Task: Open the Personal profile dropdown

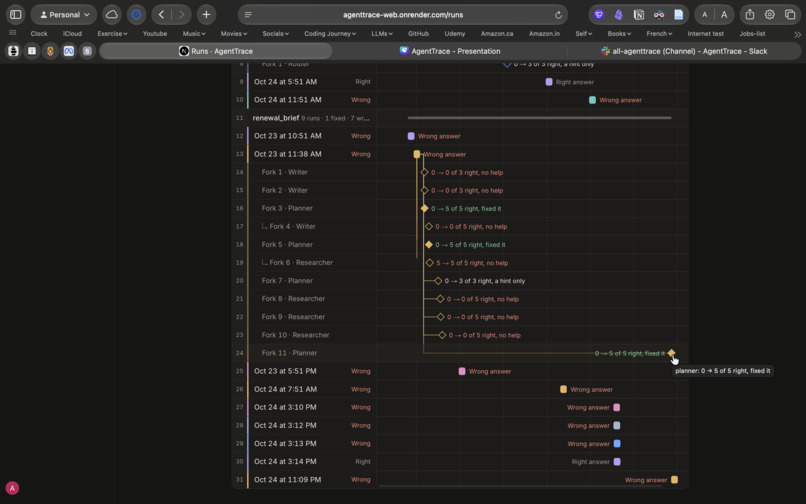Action: point(64,14)
